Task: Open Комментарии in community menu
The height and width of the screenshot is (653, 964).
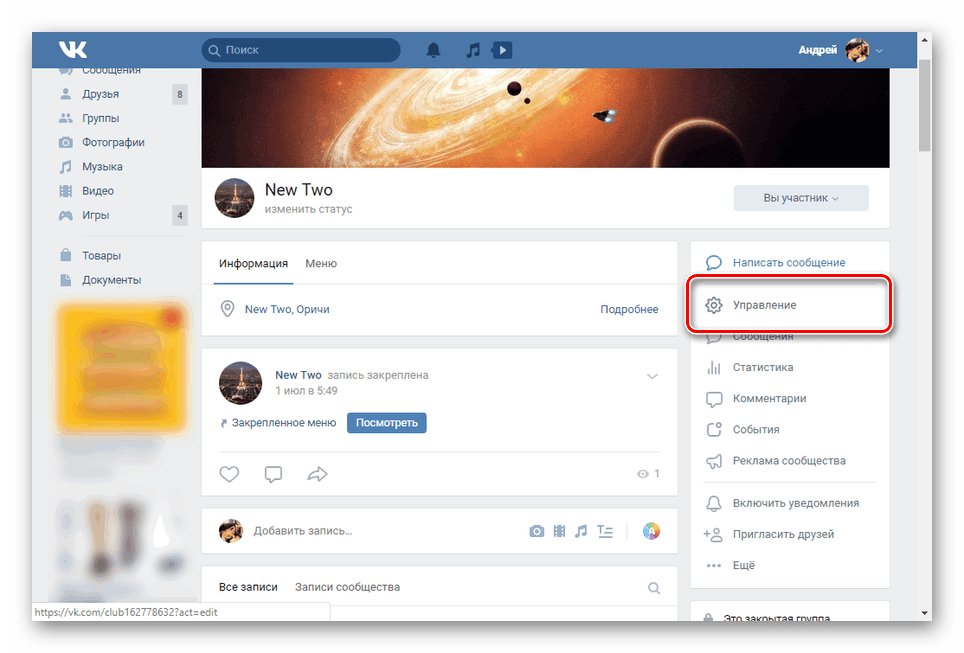Action: [769, 398]
